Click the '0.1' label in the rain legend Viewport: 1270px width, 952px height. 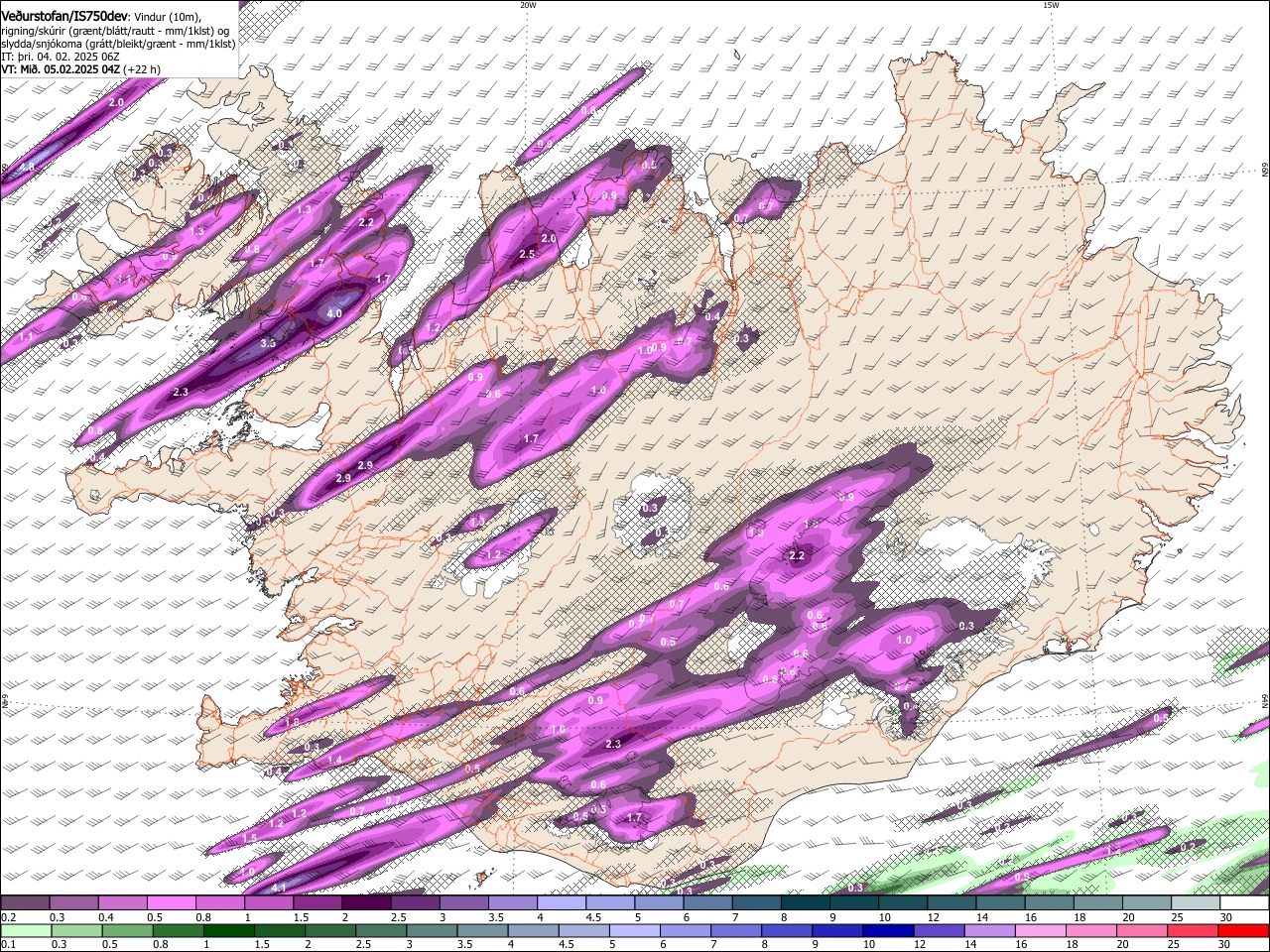7,944
